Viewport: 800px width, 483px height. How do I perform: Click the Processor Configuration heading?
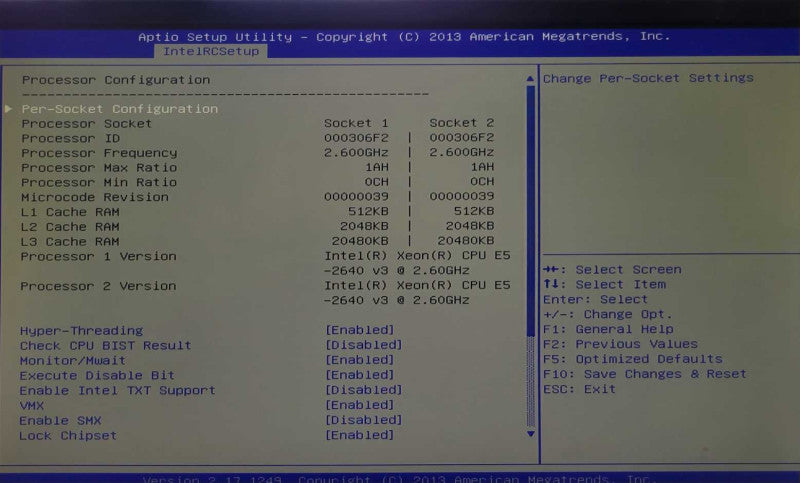(116, 80)
